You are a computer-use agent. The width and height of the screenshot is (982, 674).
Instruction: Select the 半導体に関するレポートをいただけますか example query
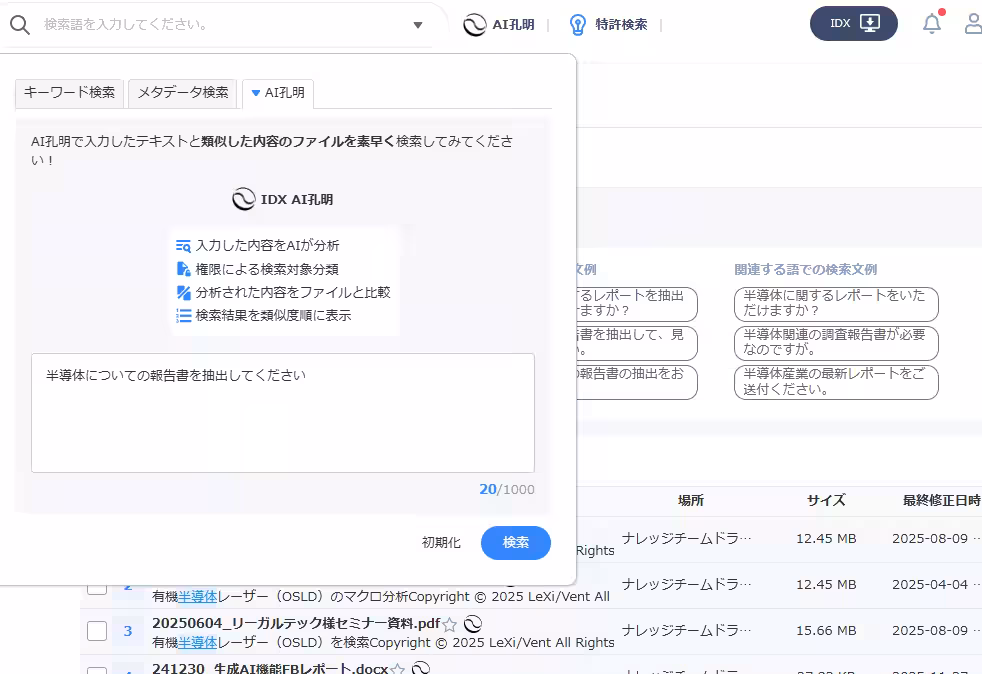click(836, 304)
